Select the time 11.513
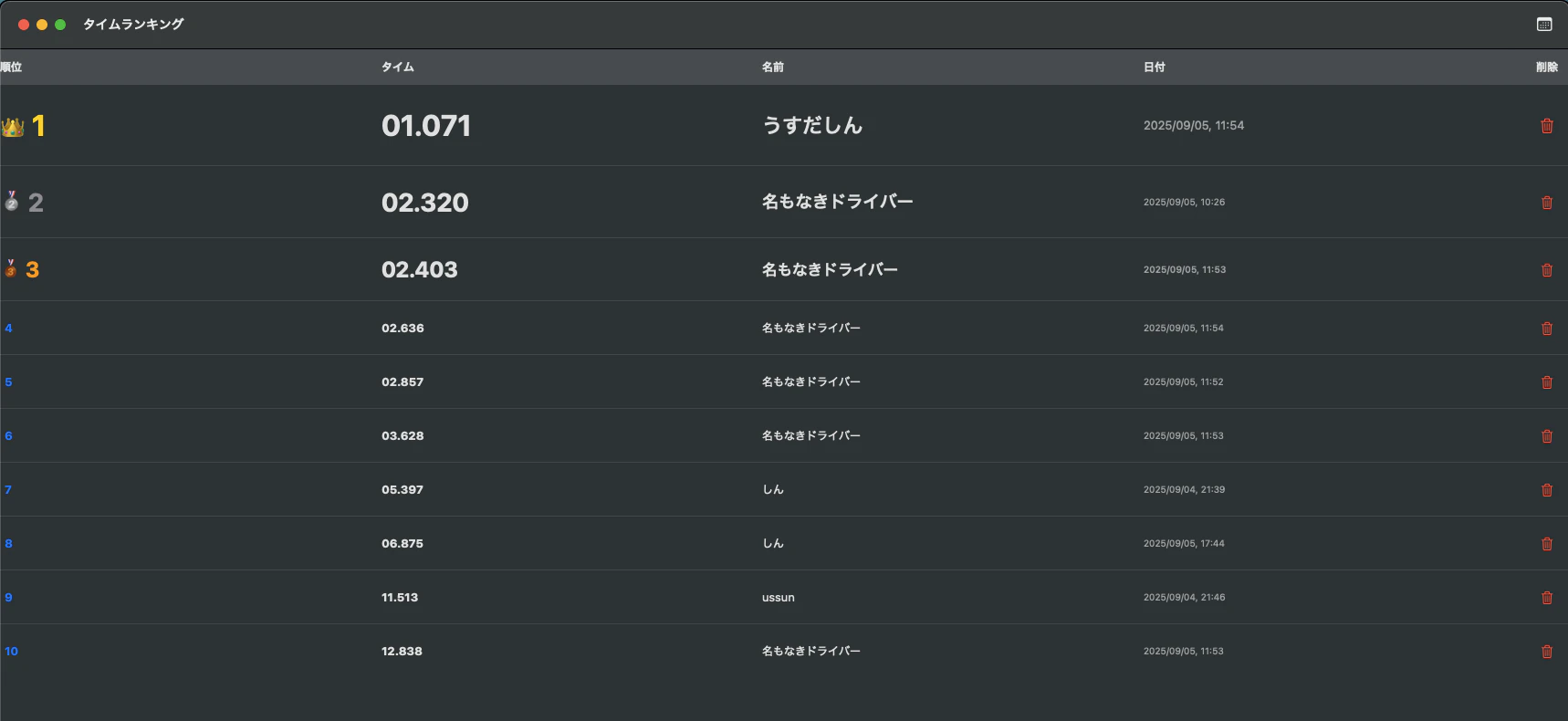This screenshot has height=721, width=1568. point(400,597)
